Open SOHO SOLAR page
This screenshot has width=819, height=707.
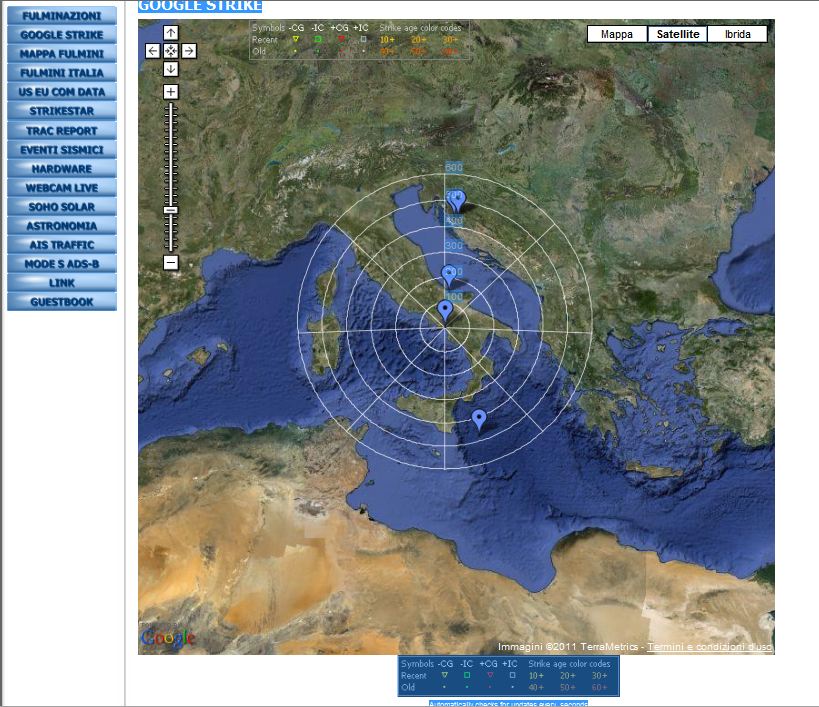[62, 207]
